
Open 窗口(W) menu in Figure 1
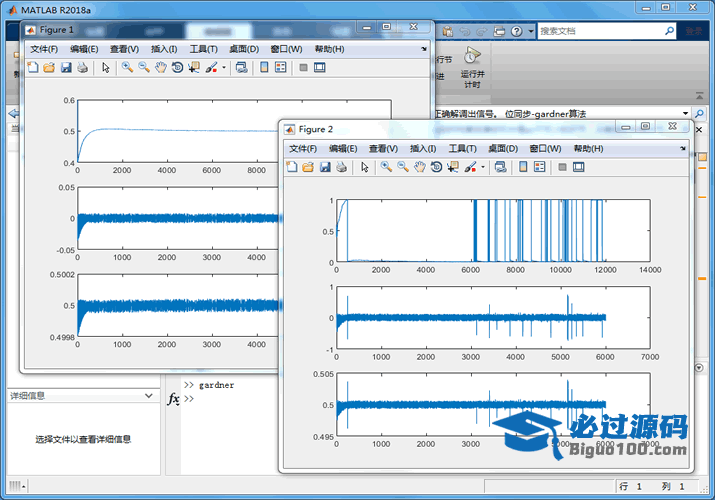pyautogui.click(x=286, y=49)
